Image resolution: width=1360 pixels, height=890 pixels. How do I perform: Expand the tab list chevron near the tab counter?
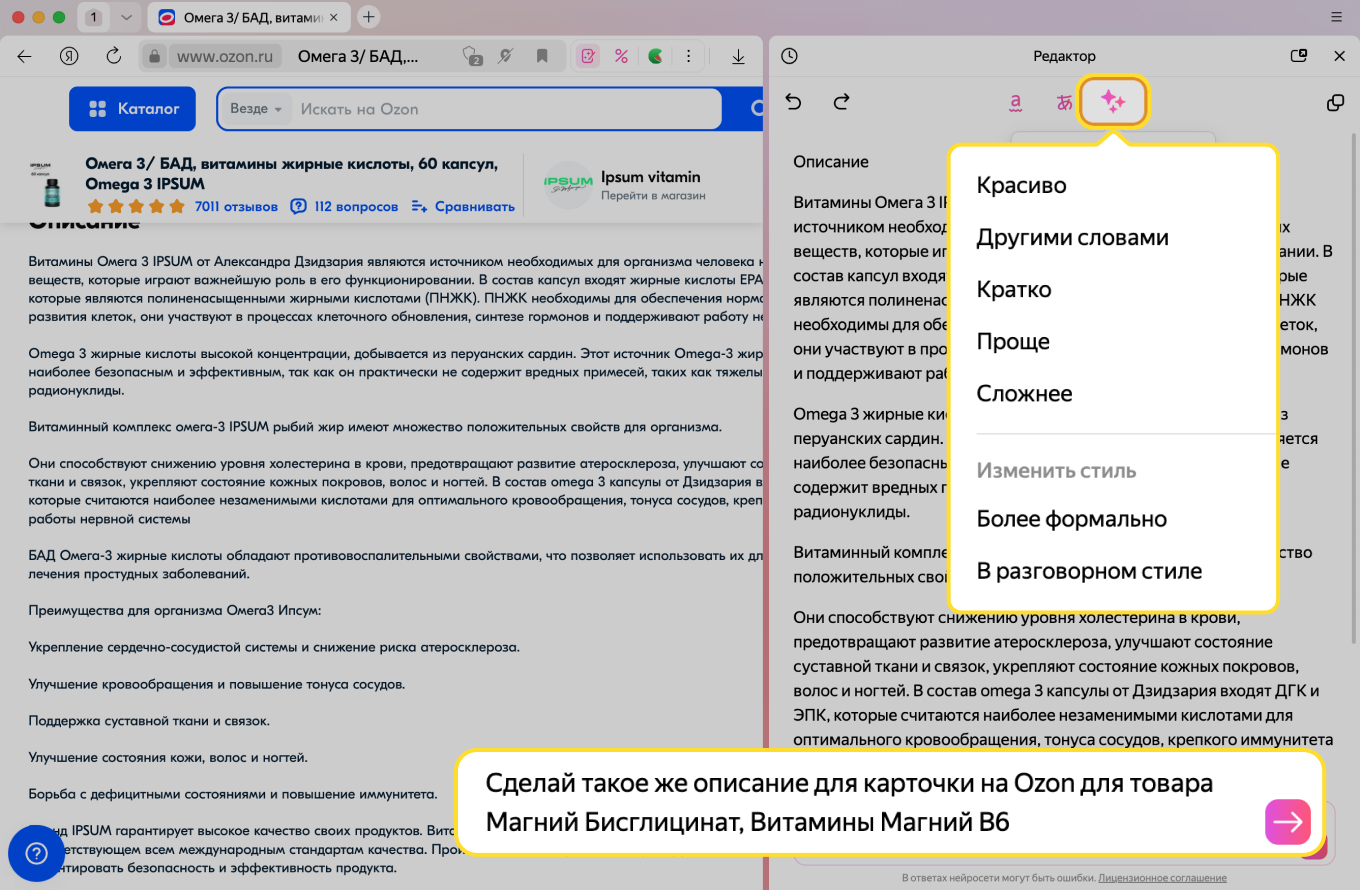pyautogui.click(x=124, y=17)
